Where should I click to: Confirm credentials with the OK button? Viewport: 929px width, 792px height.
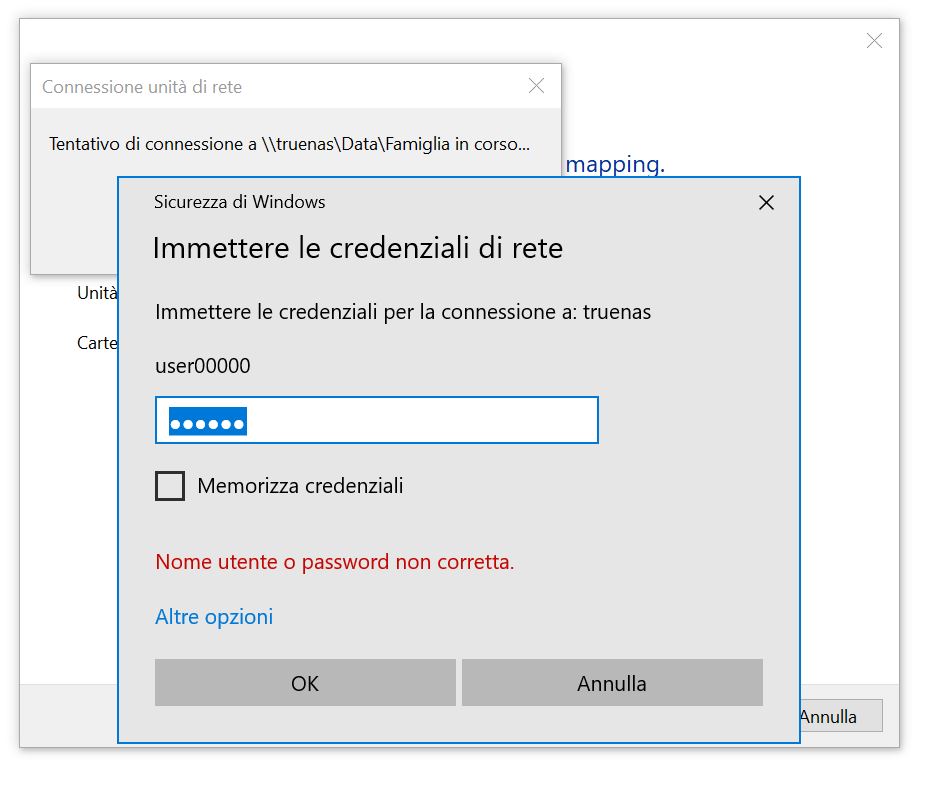click(x=305, y=683)
